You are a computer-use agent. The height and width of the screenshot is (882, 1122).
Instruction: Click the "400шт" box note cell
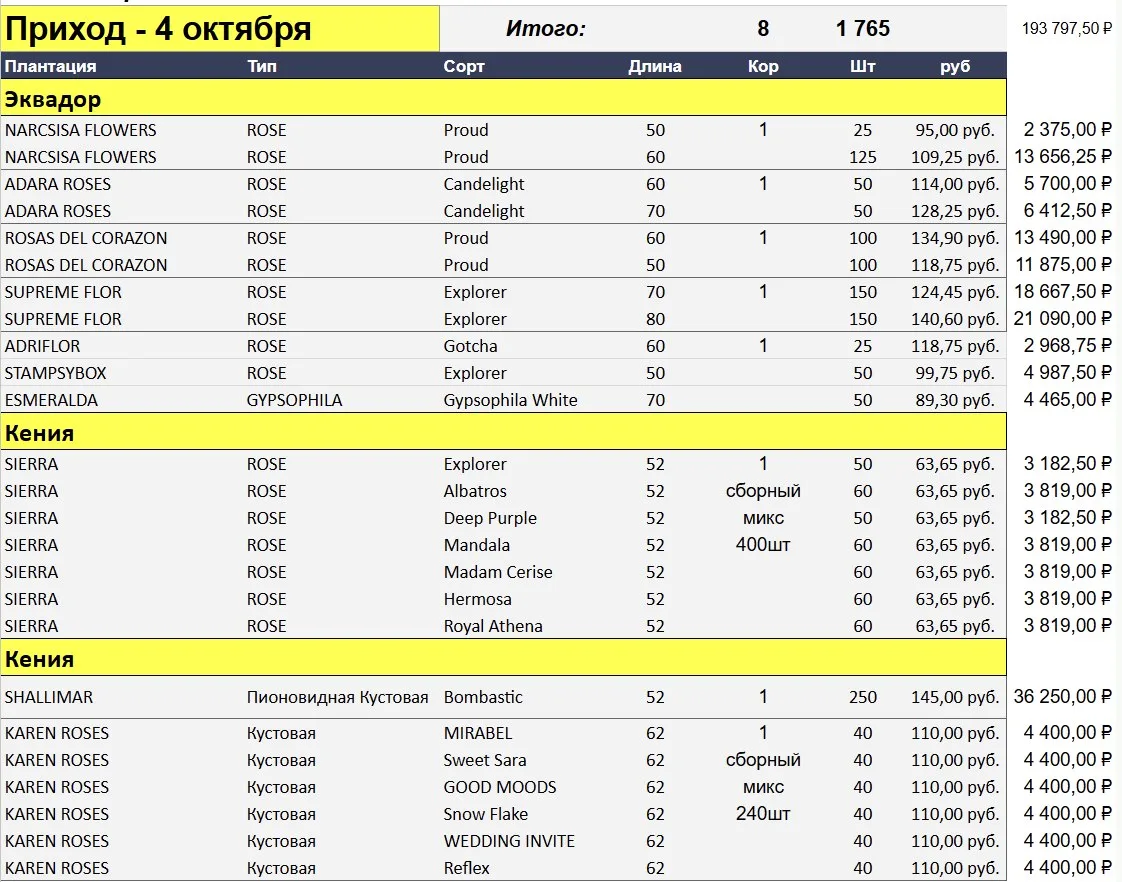coord(763,545)
